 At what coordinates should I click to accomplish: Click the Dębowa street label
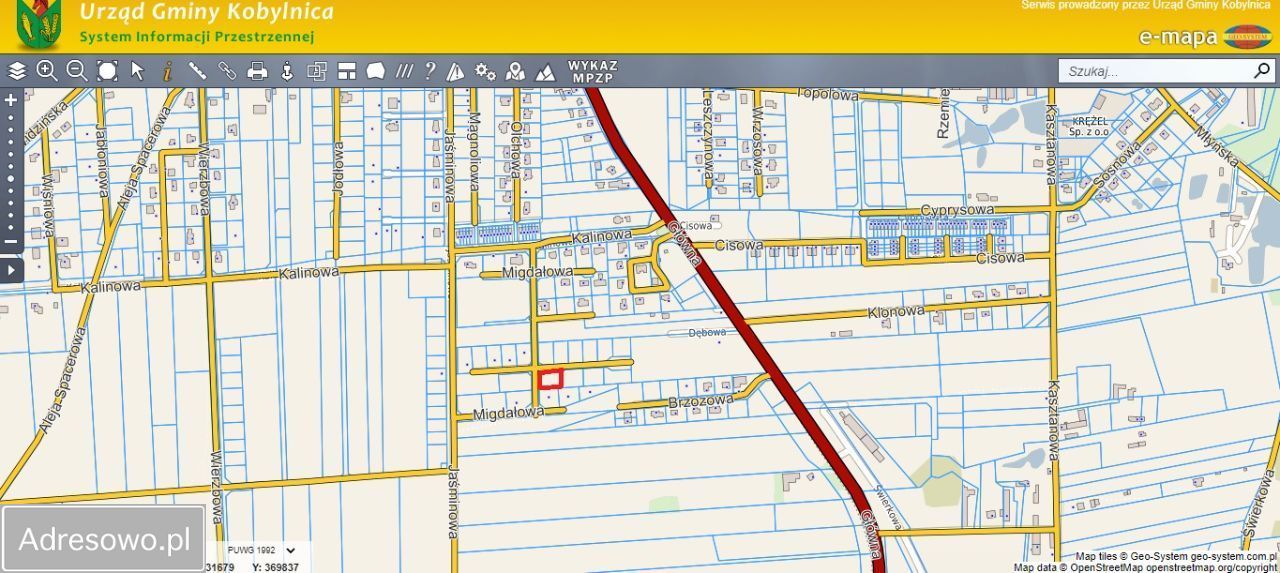click(709, 333)
